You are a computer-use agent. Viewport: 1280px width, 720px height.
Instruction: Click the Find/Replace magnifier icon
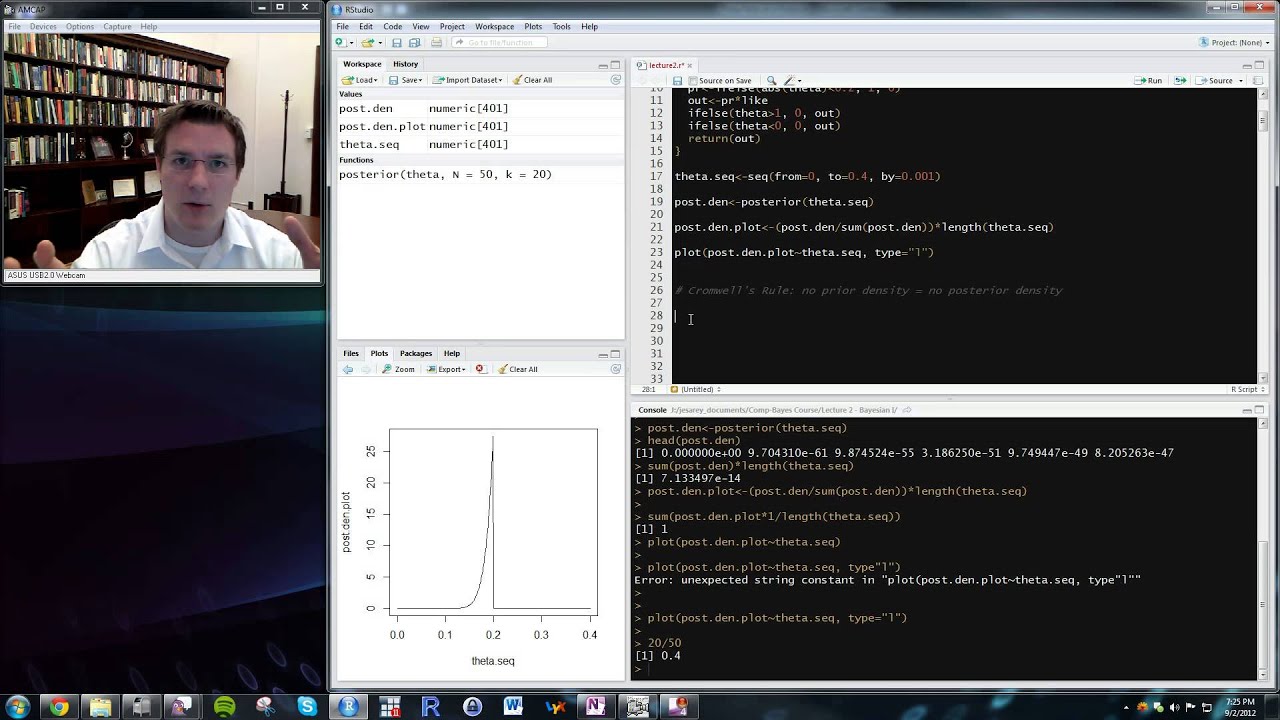(771, 80)
